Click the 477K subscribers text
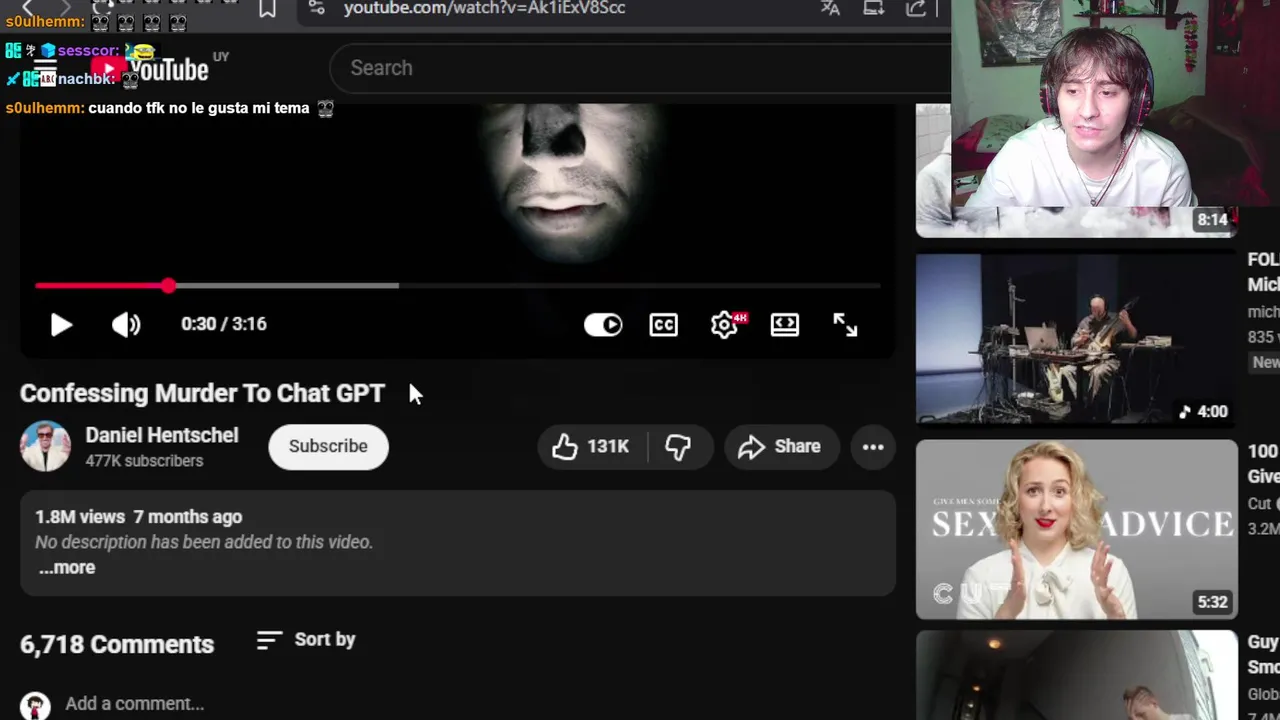Viewport: 1280px width, 720px height. (144, 461)
